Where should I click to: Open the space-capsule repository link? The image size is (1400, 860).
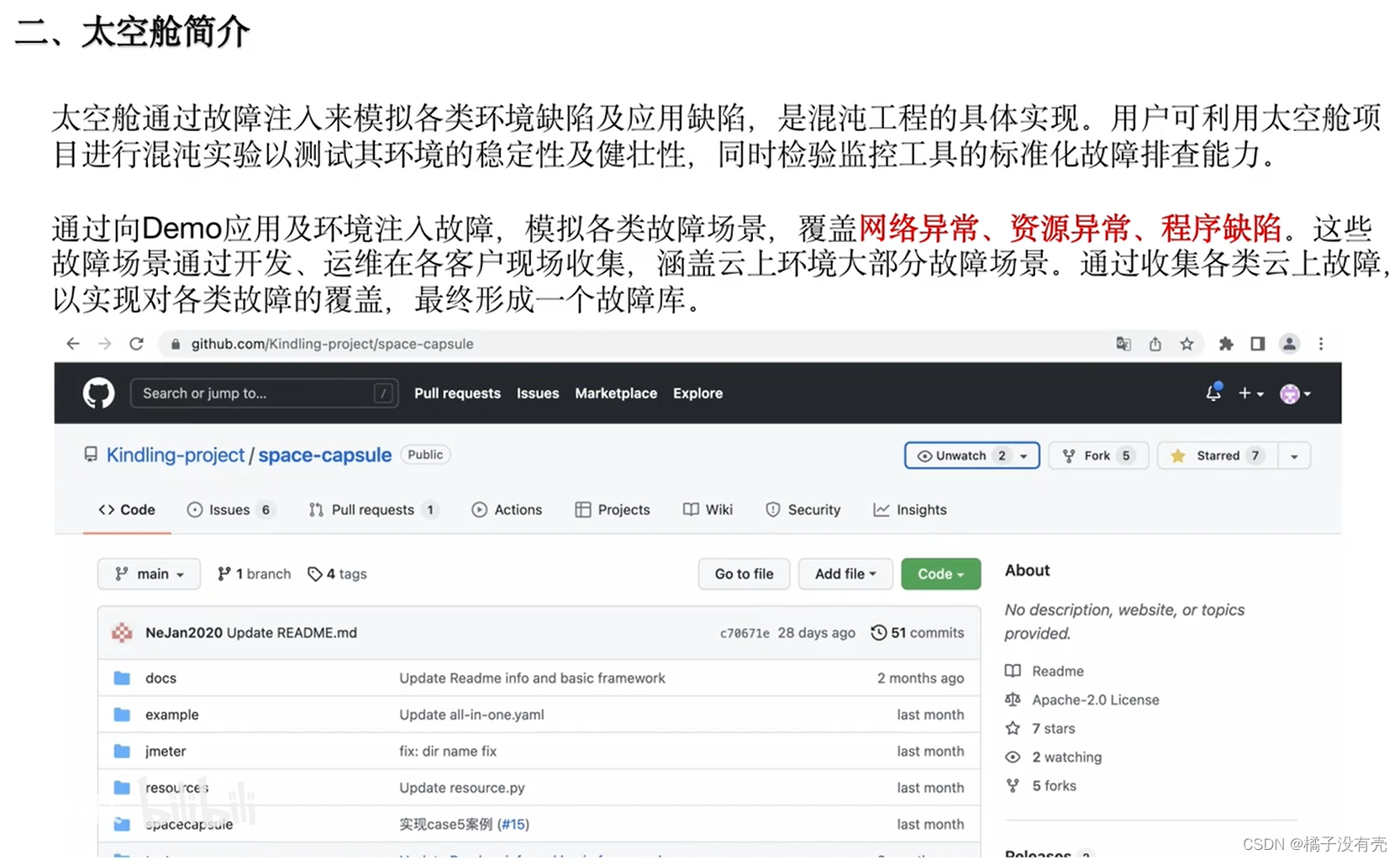(x=324, y=455)
